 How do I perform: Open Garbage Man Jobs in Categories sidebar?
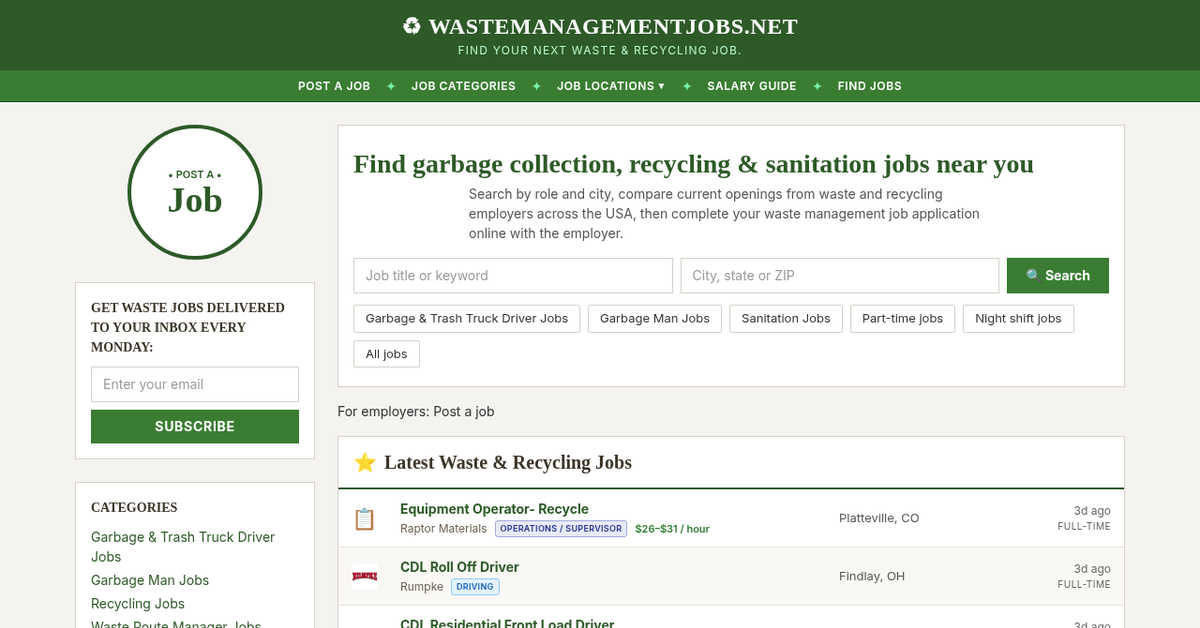(150, 580)
